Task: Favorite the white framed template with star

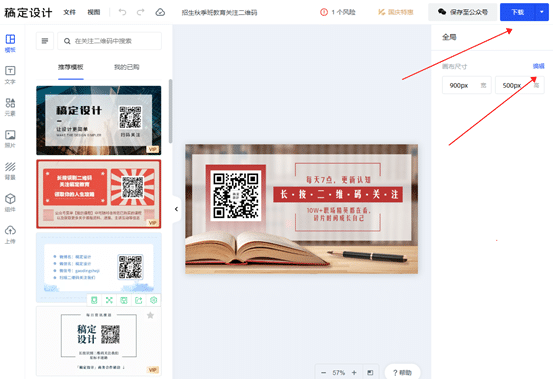Action: 150,315
